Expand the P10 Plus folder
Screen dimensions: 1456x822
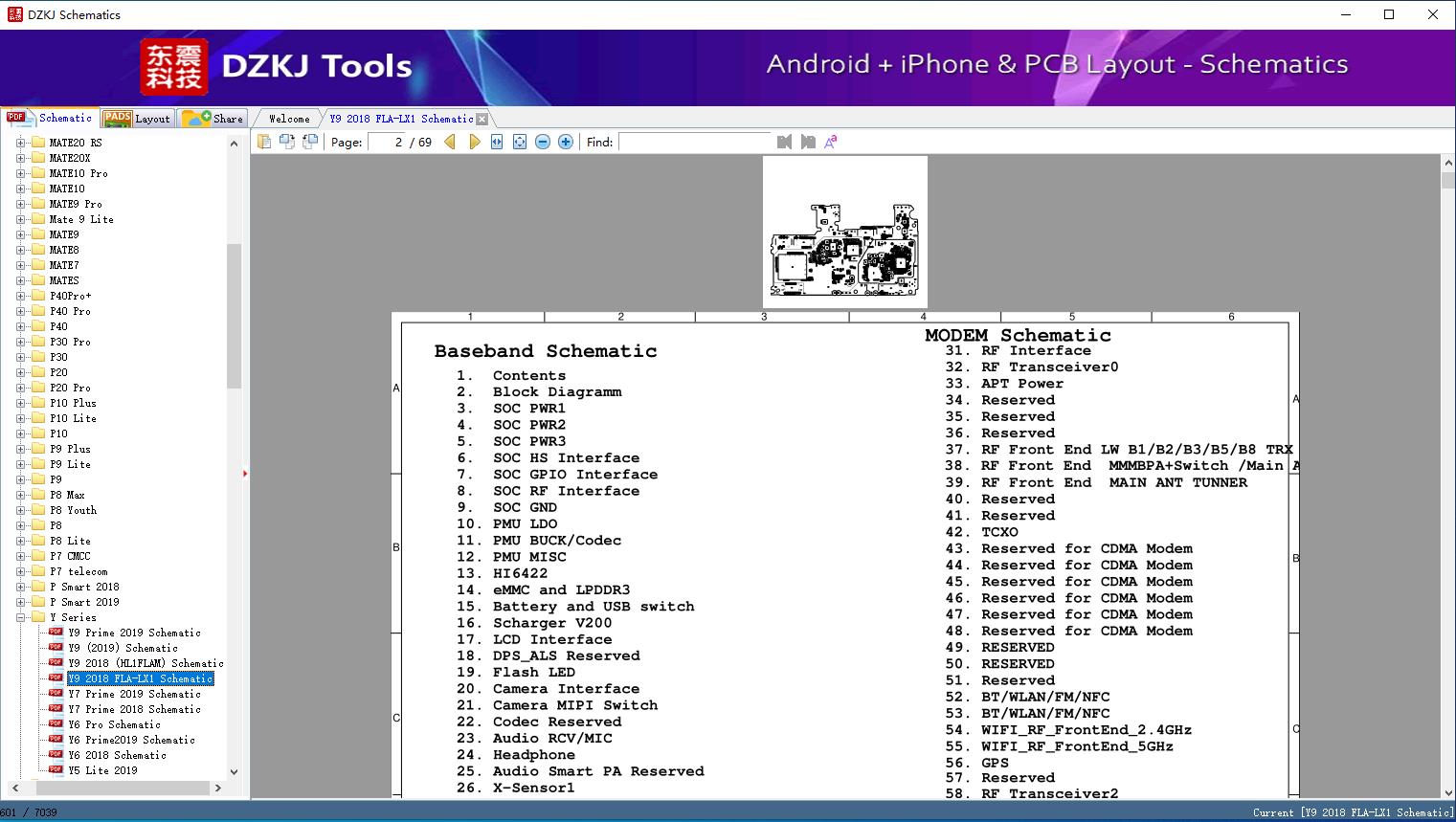(20, 403)
